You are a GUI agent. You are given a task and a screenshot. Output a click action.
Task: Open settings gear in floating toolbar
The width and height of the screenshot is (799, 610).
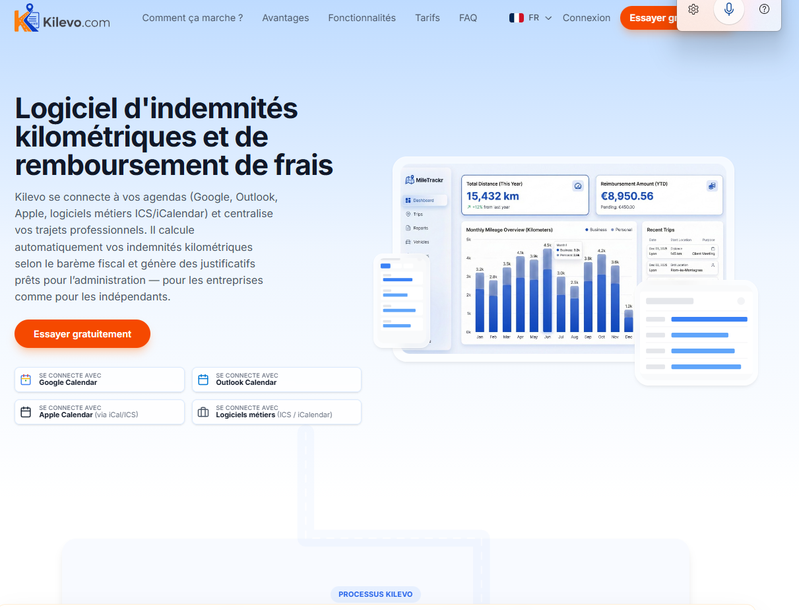pyautogui.click(x=694, y=9)
